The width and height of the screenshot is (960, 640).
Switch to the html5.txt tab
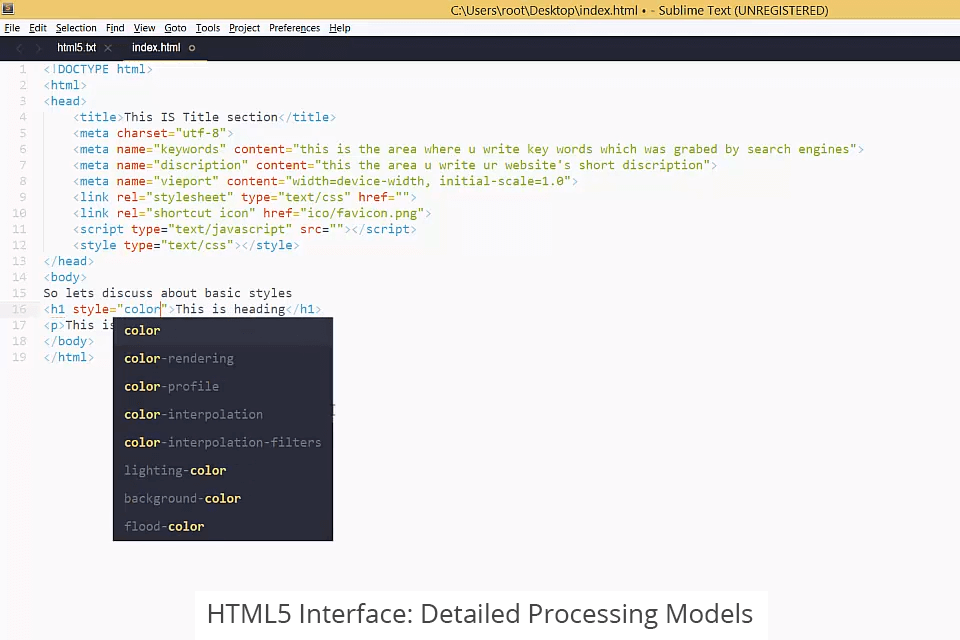[77, 48]
